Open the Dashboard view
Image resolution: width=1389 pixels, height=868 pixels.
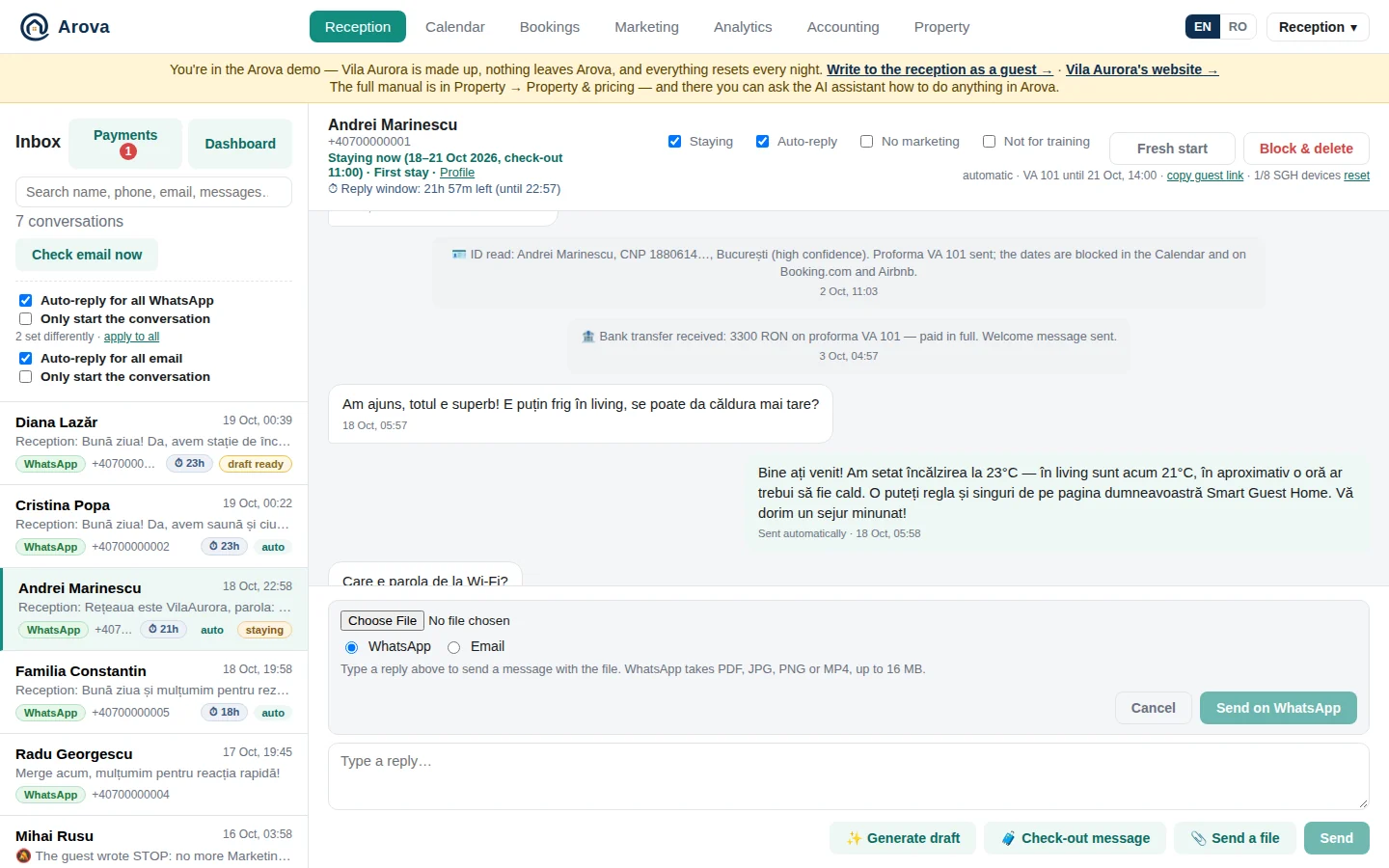click(240, 144)
